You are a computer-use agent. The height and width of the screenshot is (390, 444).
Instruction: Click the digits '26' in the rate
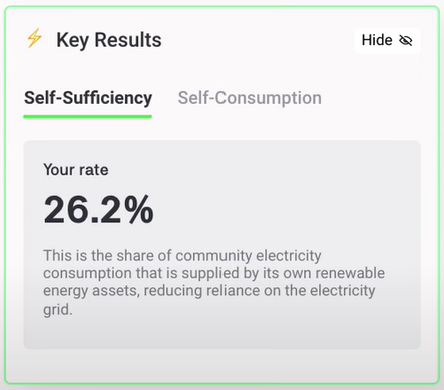pyautogui.click(x=66, y=210)
